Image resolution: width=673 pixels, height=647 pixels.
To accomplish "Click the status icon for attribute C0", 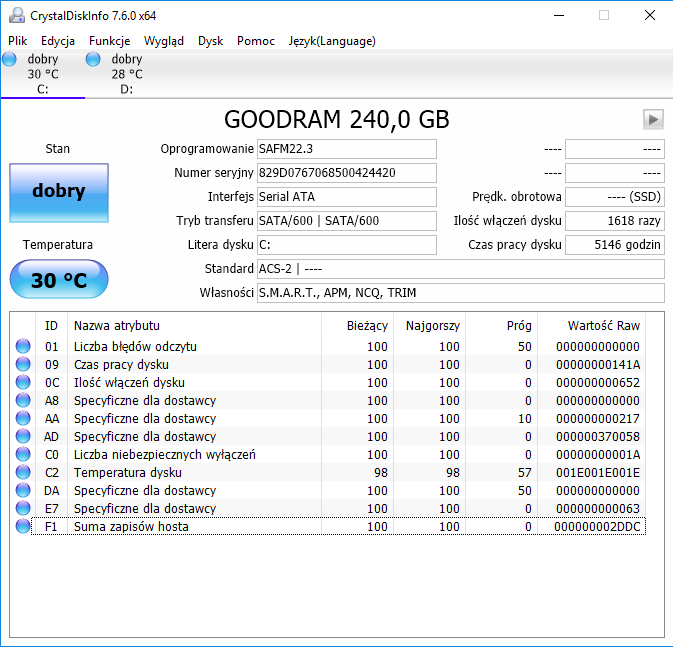I will pos(23,454).
